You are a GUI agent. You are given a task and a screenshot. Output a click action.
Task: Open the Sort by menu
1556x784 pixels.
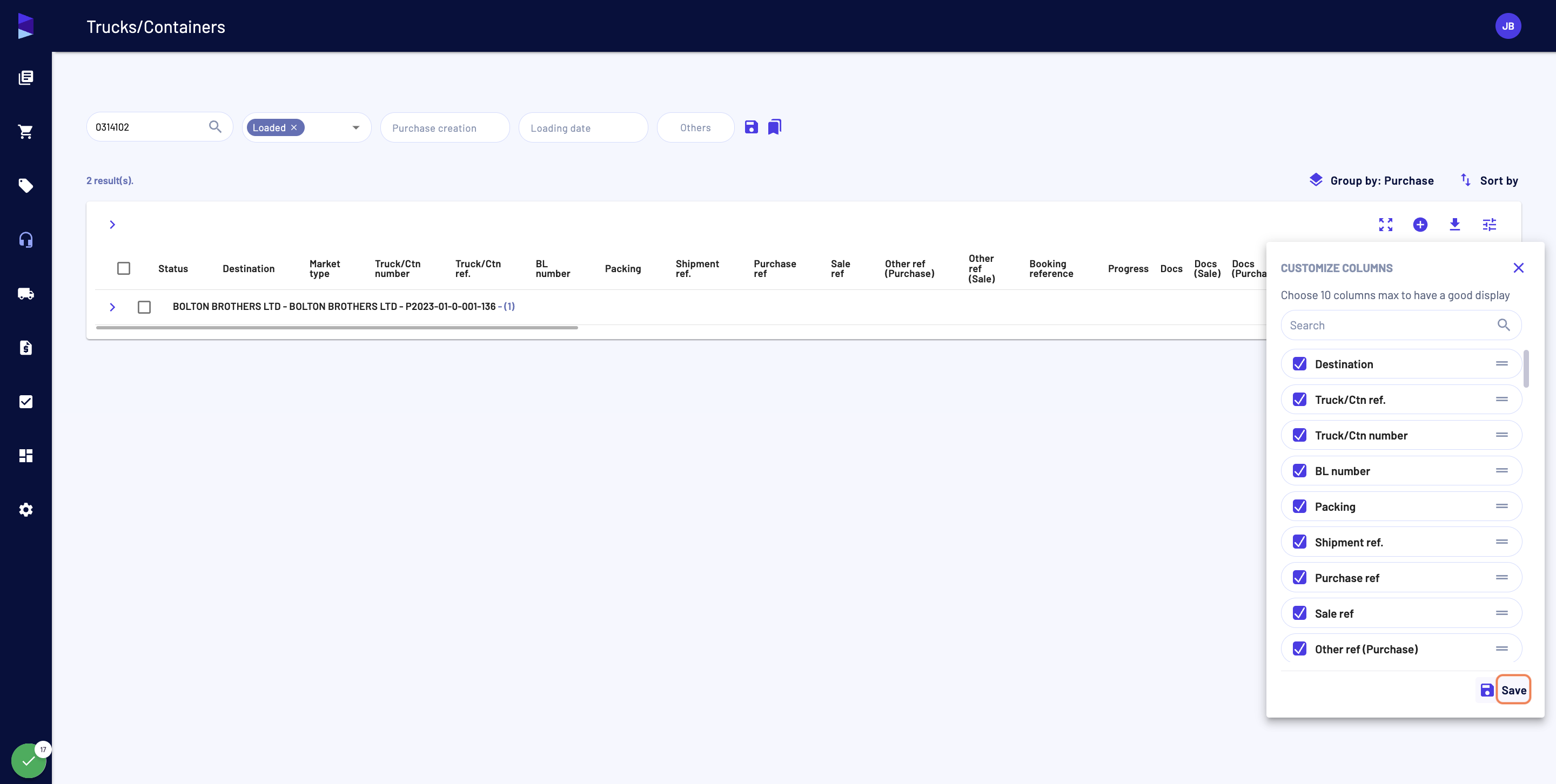click(1489, 180)
